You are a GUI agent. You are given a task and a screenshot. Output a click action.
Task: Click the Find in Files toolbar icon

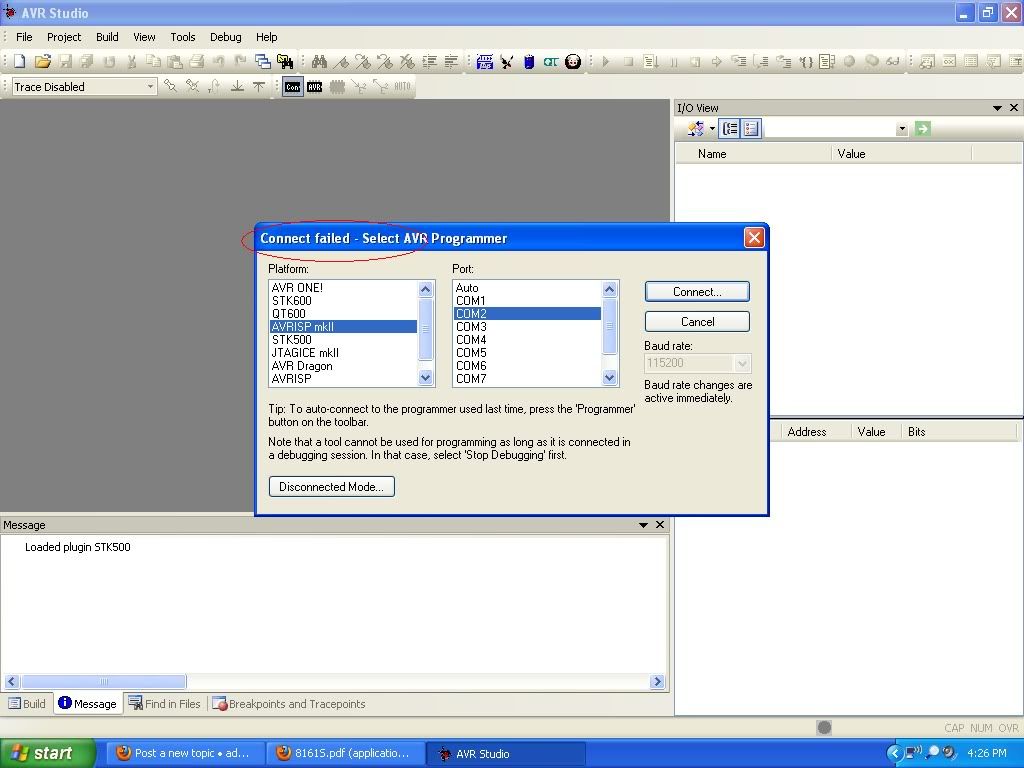(285, 61)
